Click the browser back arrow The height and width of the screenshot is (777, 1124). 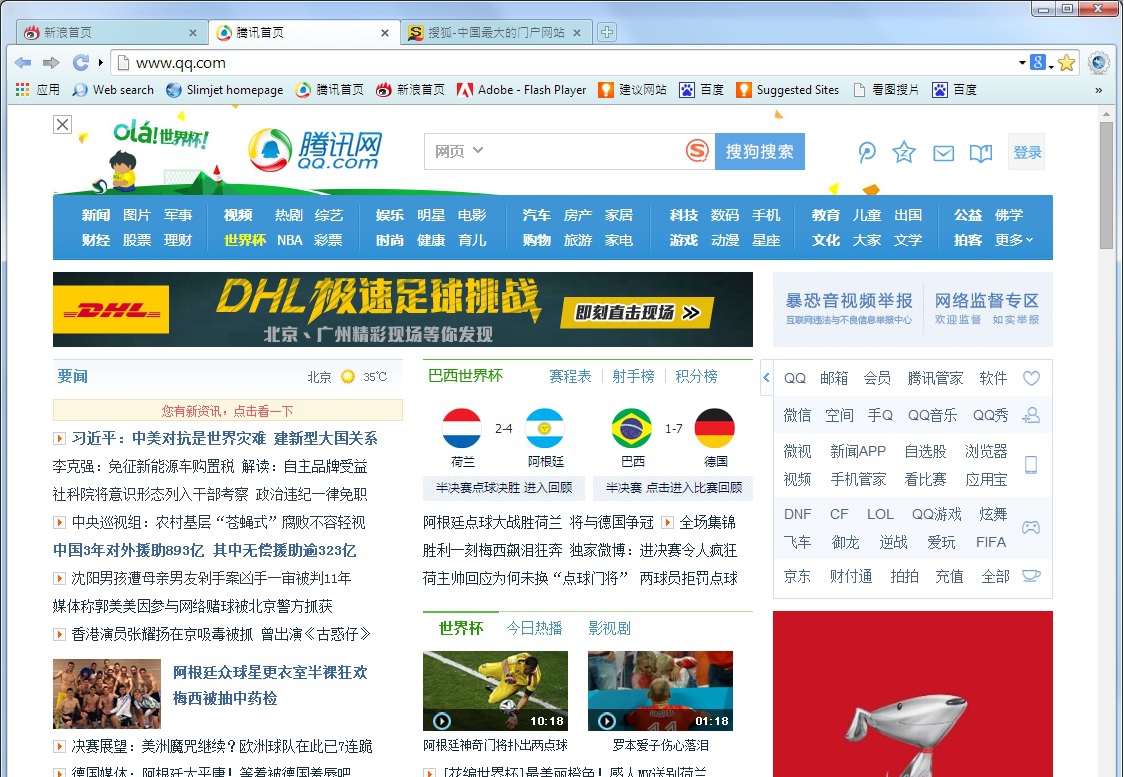coord(23,63)
